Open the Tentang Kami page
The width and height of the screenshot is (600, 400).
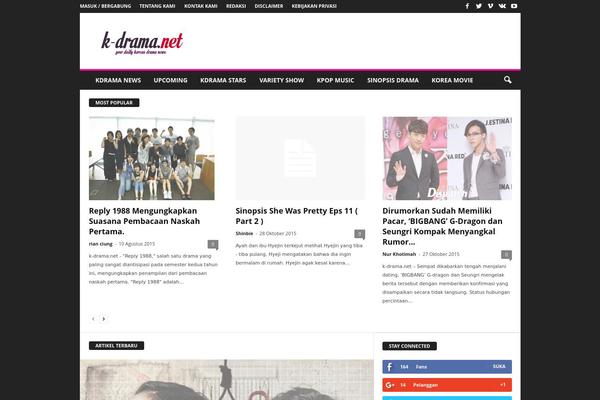pyautogui.click(x=157, y=6)
